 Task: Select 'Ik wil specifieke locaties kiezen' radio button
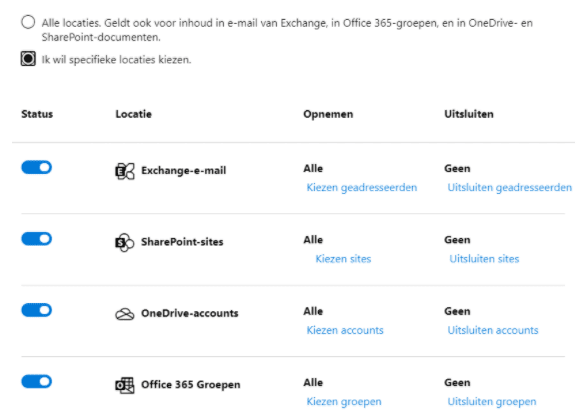[28, 59]
